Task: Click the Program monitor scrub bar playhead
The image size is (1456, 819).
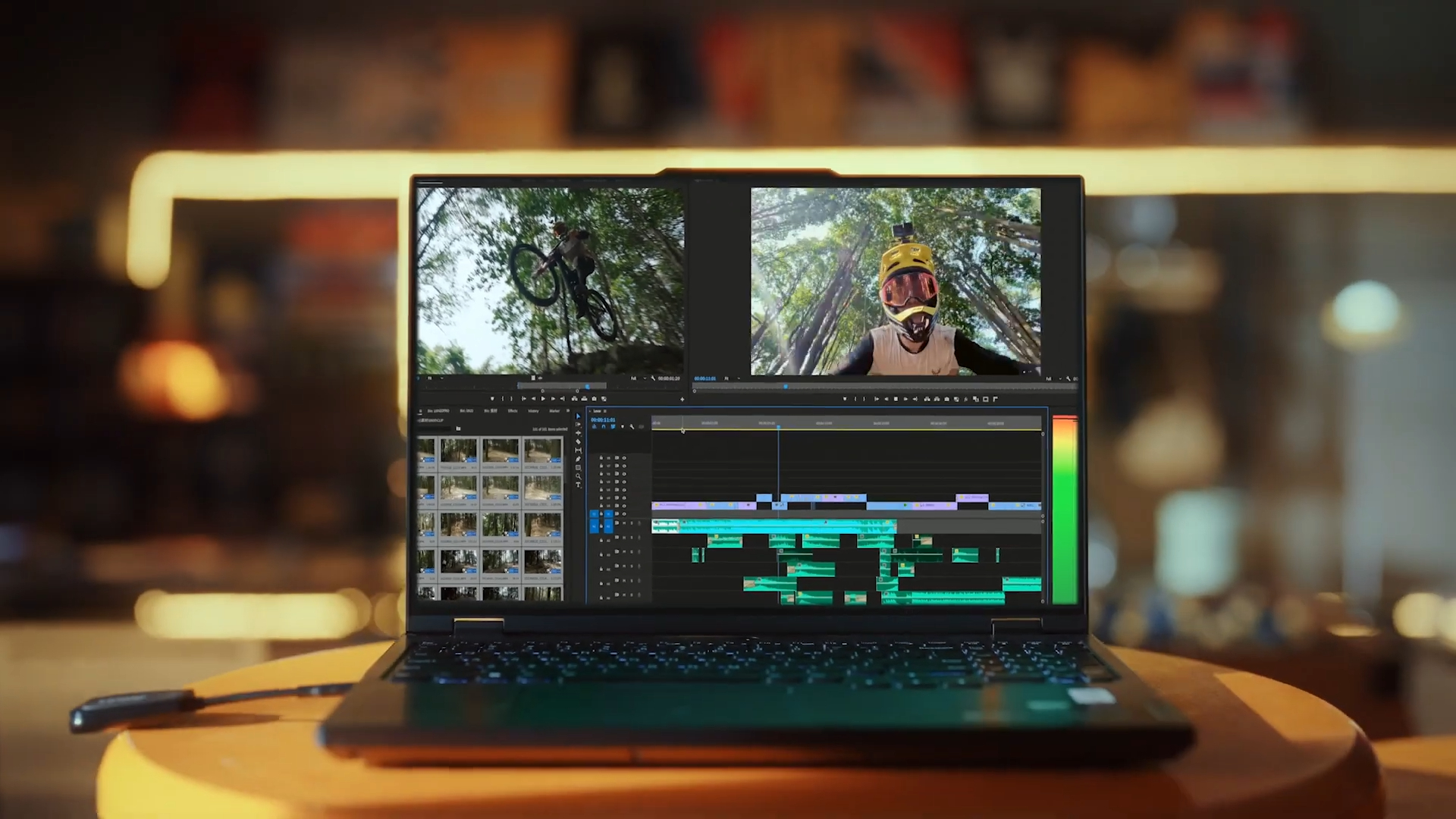Action: point(786,387)
